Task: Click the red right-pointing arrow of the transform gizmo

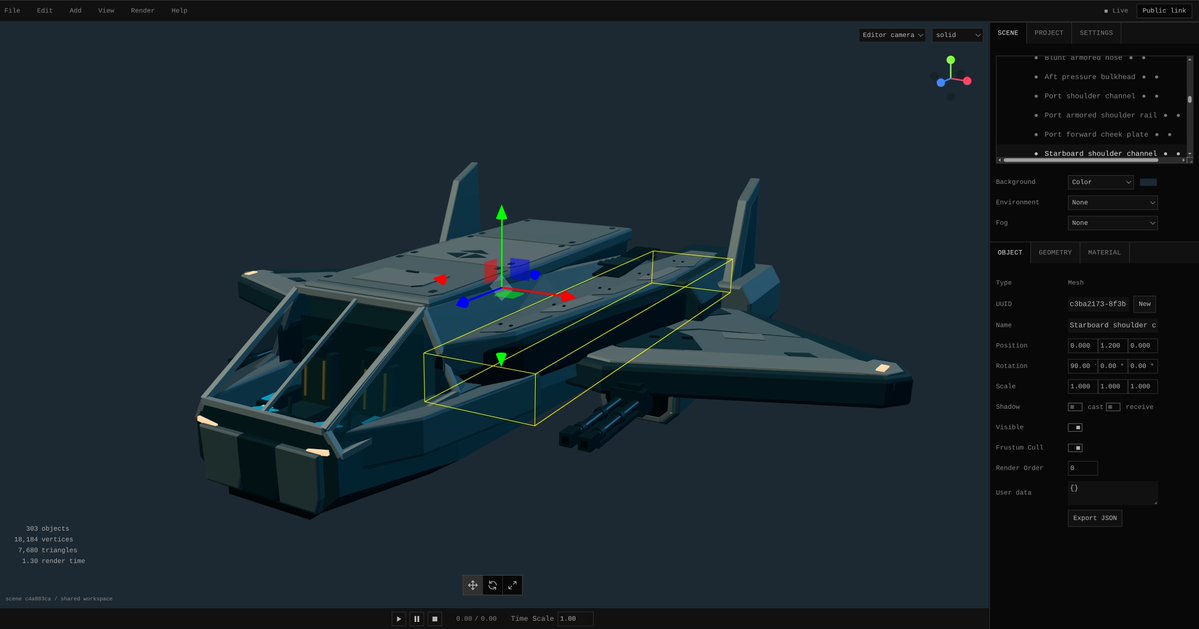Action: point(567,297)
